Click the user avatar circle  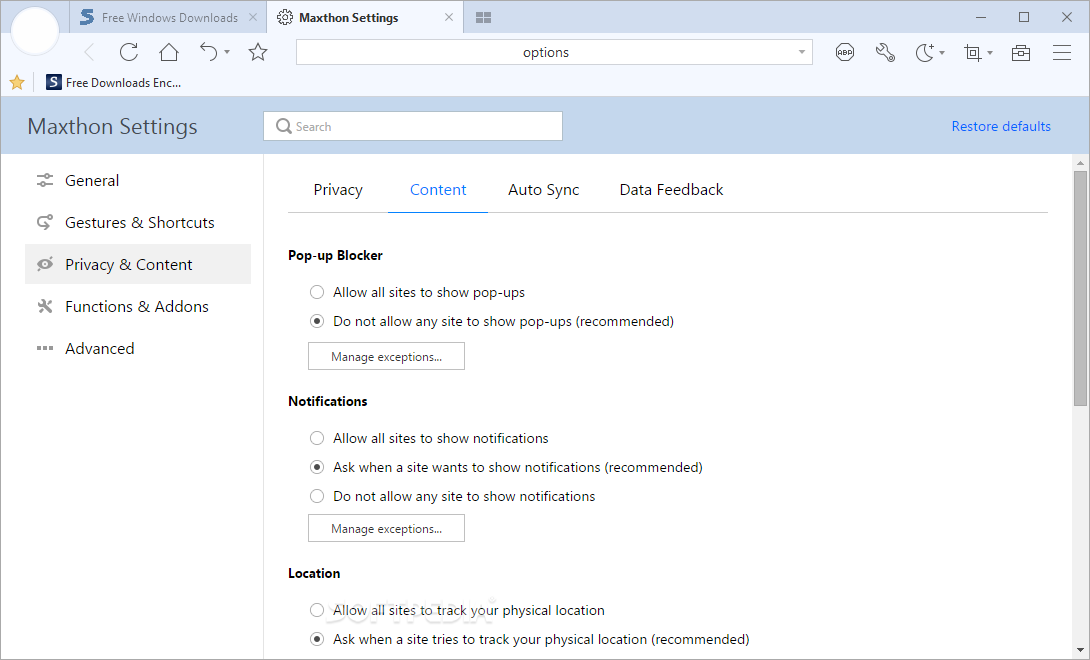tap(35, 31)
